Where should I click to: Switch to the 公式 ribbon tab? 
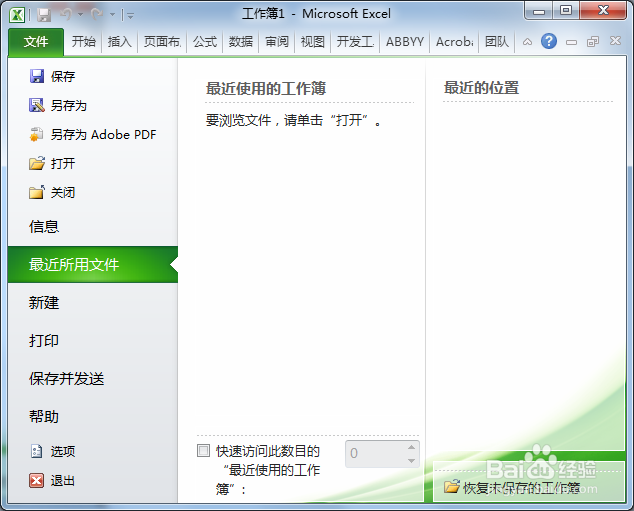pos(205,42)
